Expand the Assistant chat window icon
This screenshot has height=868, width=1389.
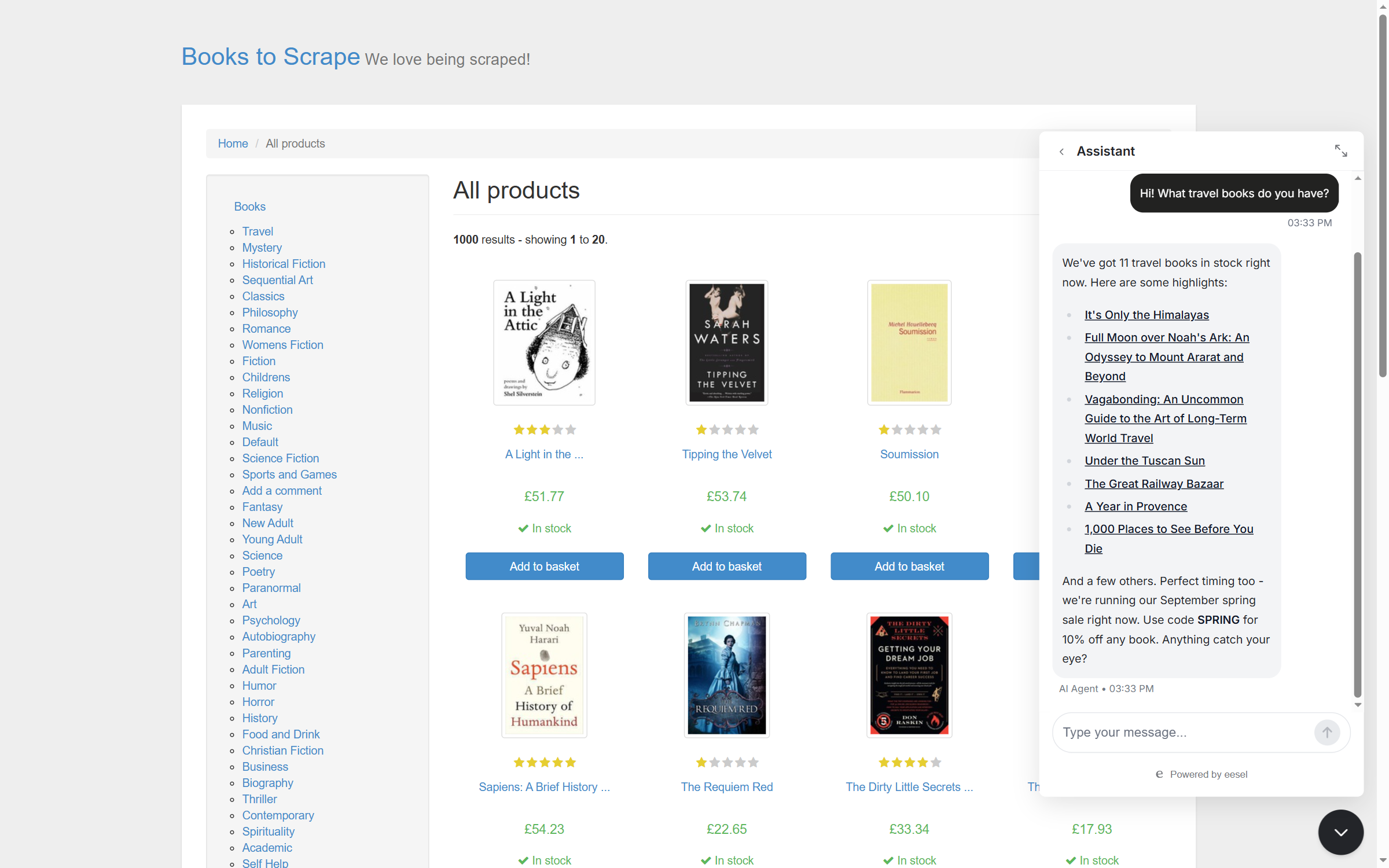tap(1340, 151)
